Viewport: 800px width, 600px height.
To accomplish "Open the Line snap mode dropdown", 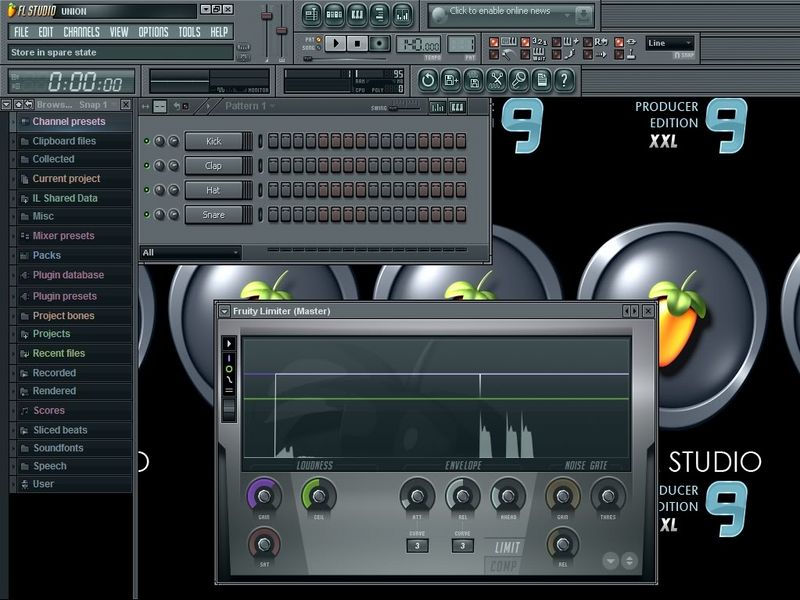I will point(669,43).
